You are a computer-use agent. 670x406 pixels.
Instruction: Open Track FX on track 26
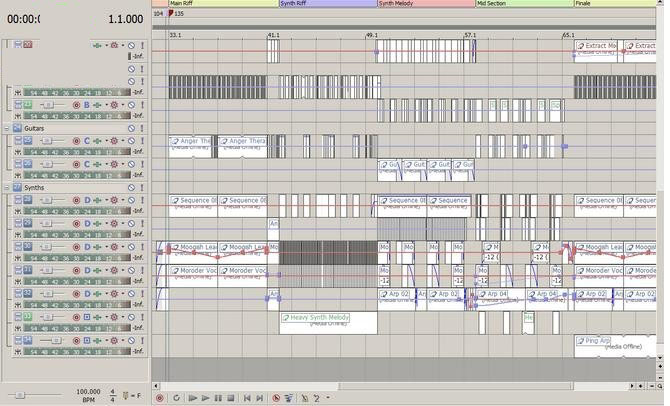pos(97,164)
